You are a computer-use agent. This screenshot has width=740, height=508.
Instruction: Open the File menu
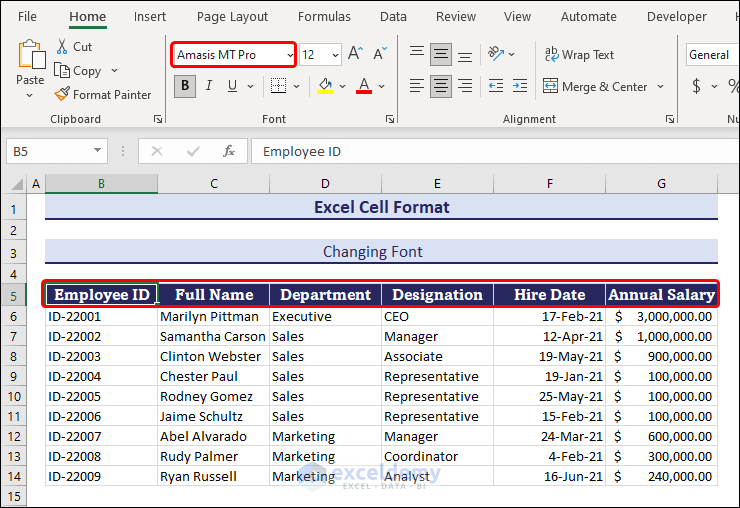(x=28, y=17)
